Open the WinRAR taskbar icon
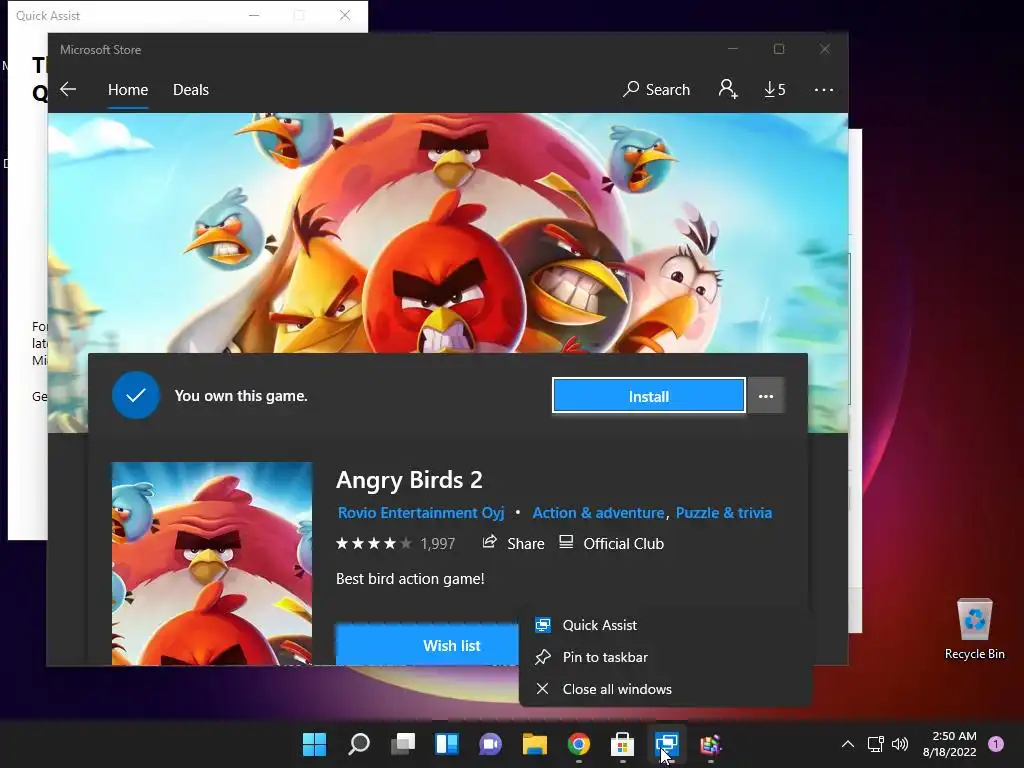This screenshot has width=1024, height=768. tap(711, 744)
